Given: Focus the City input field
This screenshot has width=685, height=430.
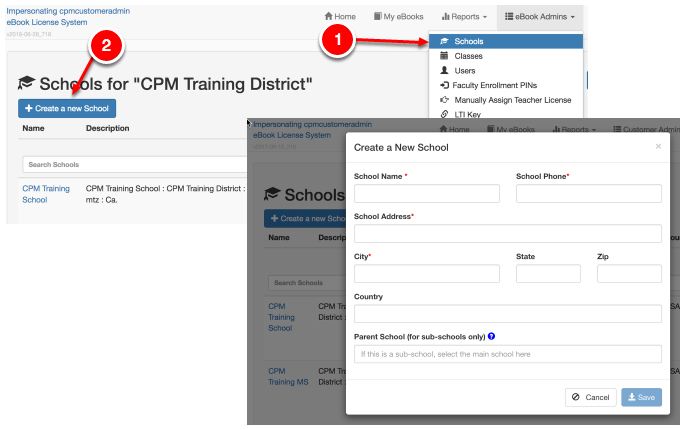Looking at the screenshot, I should [427, 274].
